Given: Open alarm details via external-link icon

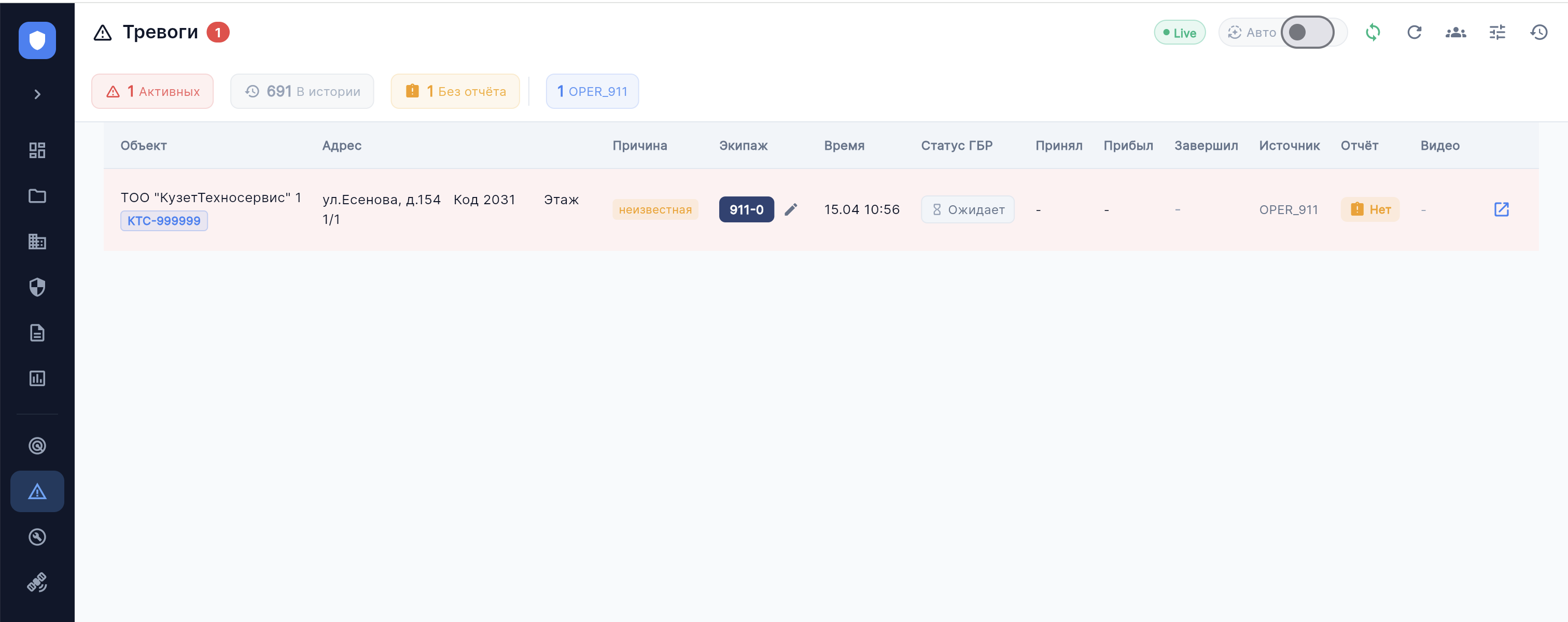Looking at the screenshot, I should click(x=1501, y=209).
